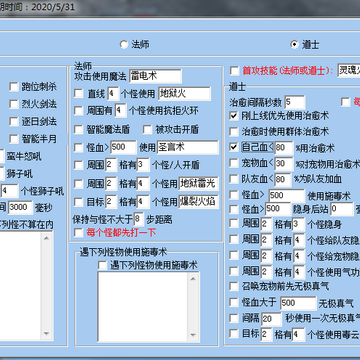
Task: Enable the 直线 monsters checkbox
Action: (x=78, y=94)
